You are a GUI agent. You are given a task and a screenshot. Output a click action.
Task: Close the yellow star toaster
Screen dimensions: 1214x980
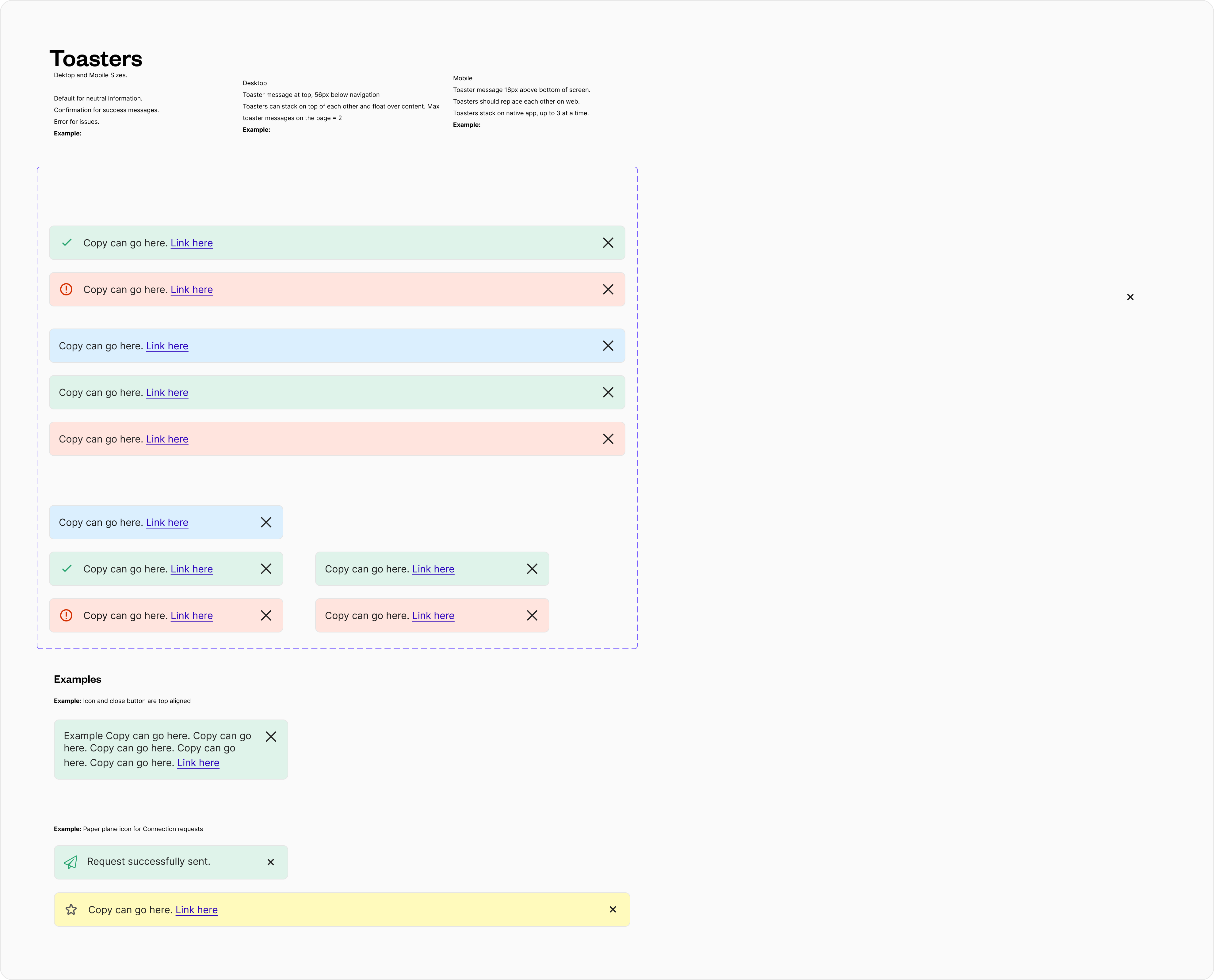pyautogui.click(x=613, y=910)
